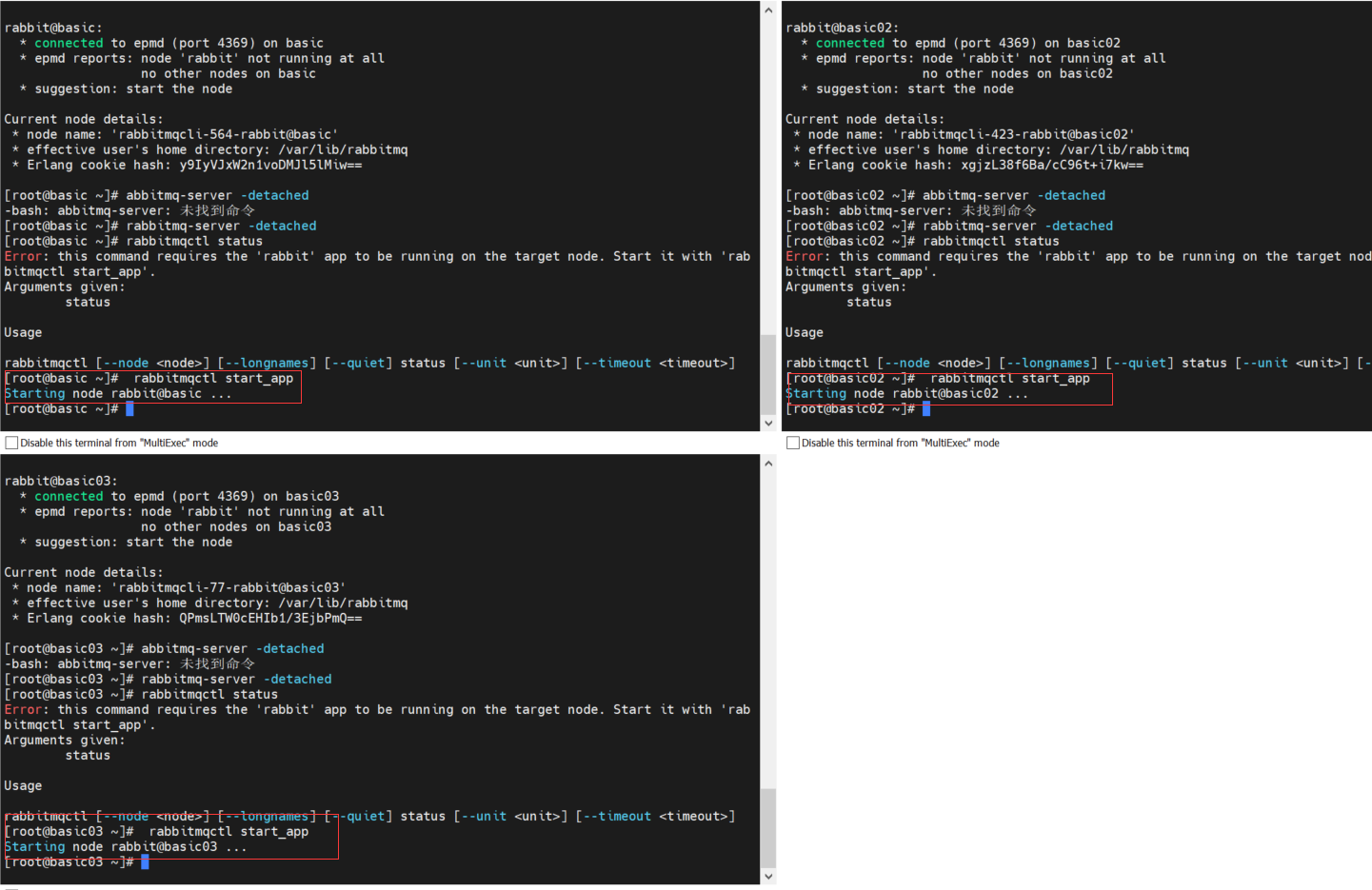1372x890 pixels.
Task: Click the 'Usage' line in basic02 terminal
Action: (805, 332)
